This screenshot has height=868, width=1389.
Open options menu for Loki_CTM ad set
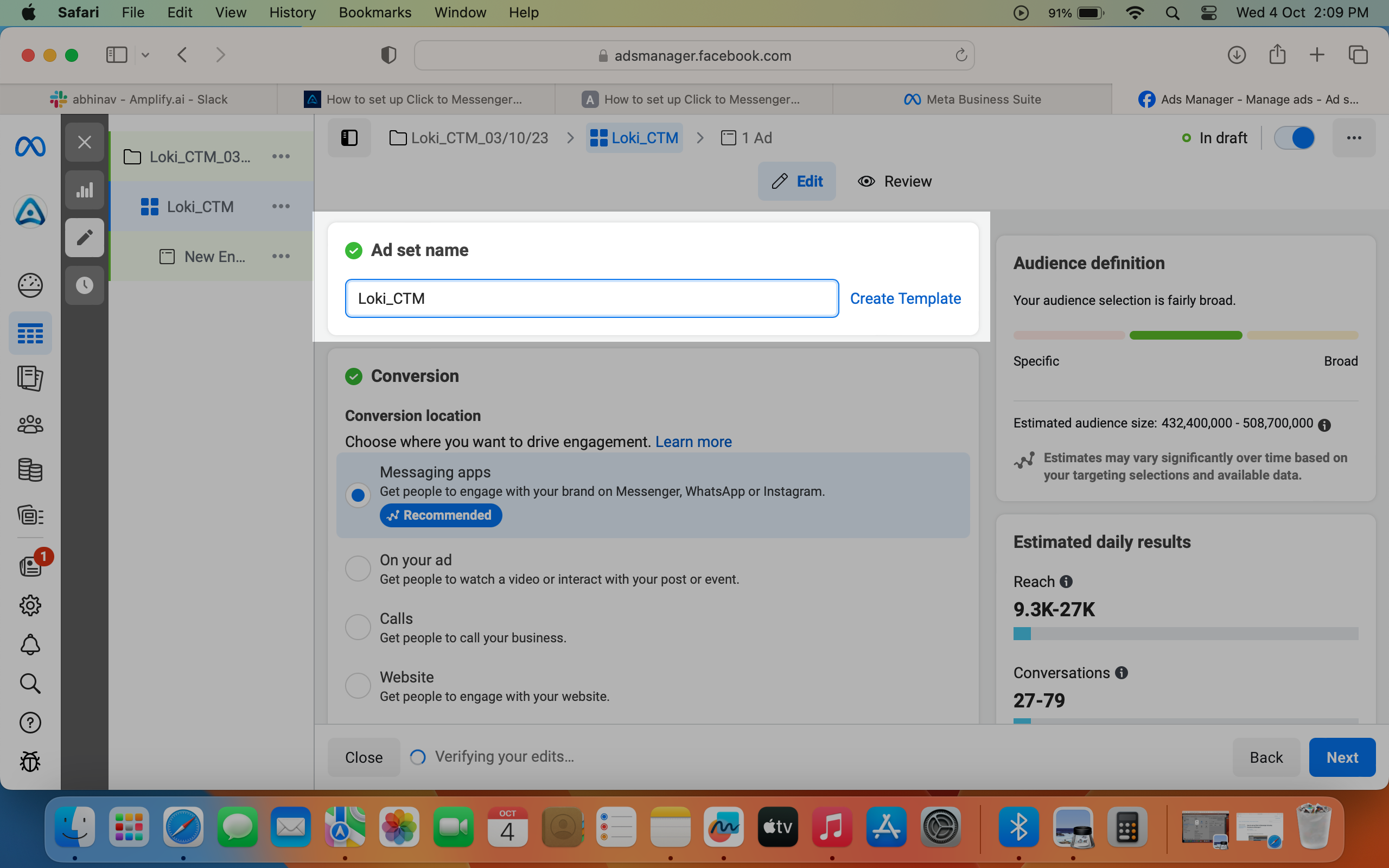coord(281,206)
